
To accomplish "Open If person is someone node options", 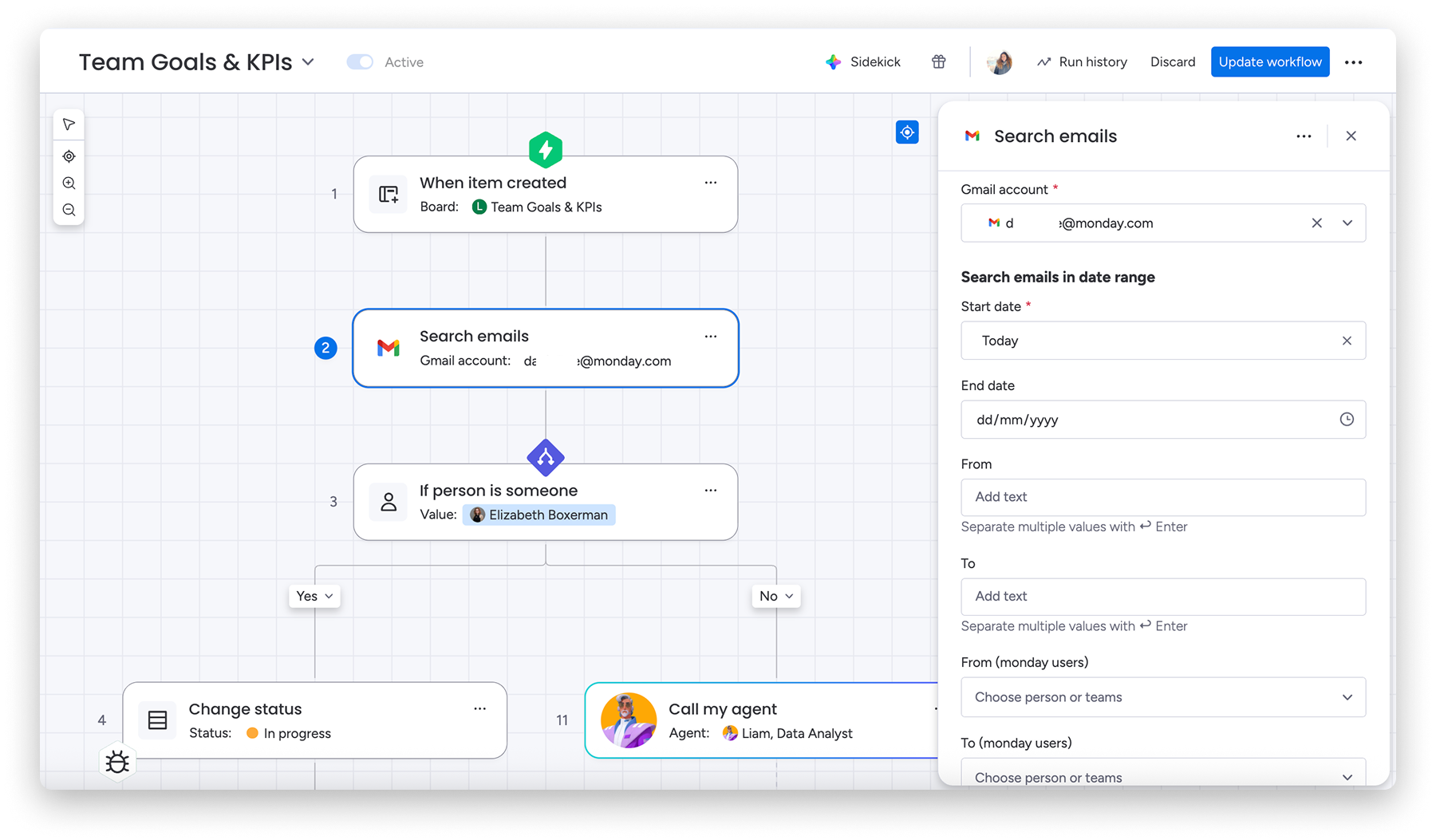I will click(711, 491).
